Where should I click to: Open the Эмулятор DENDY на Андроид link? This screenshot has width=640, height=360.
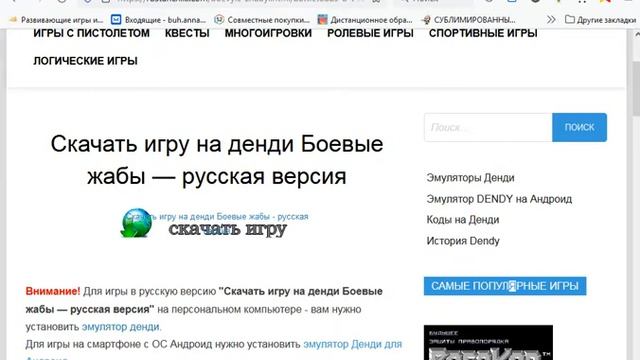pyautogui.click(x=499, y=199)
